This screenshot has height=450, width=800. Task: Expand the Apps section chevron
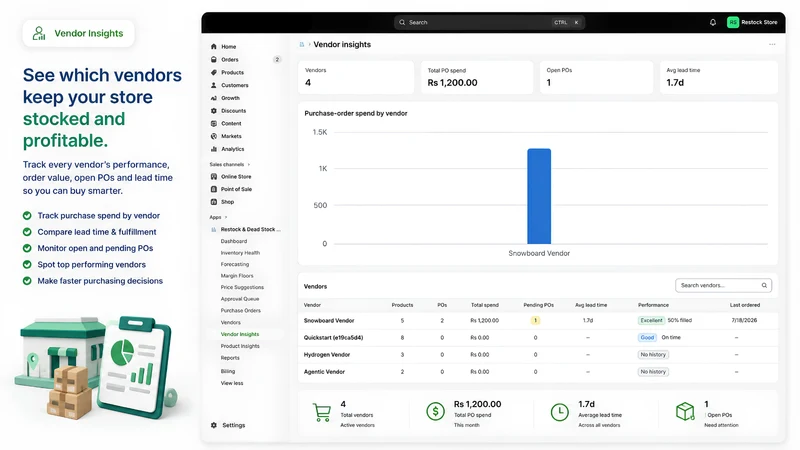click(x=226, y=217)
